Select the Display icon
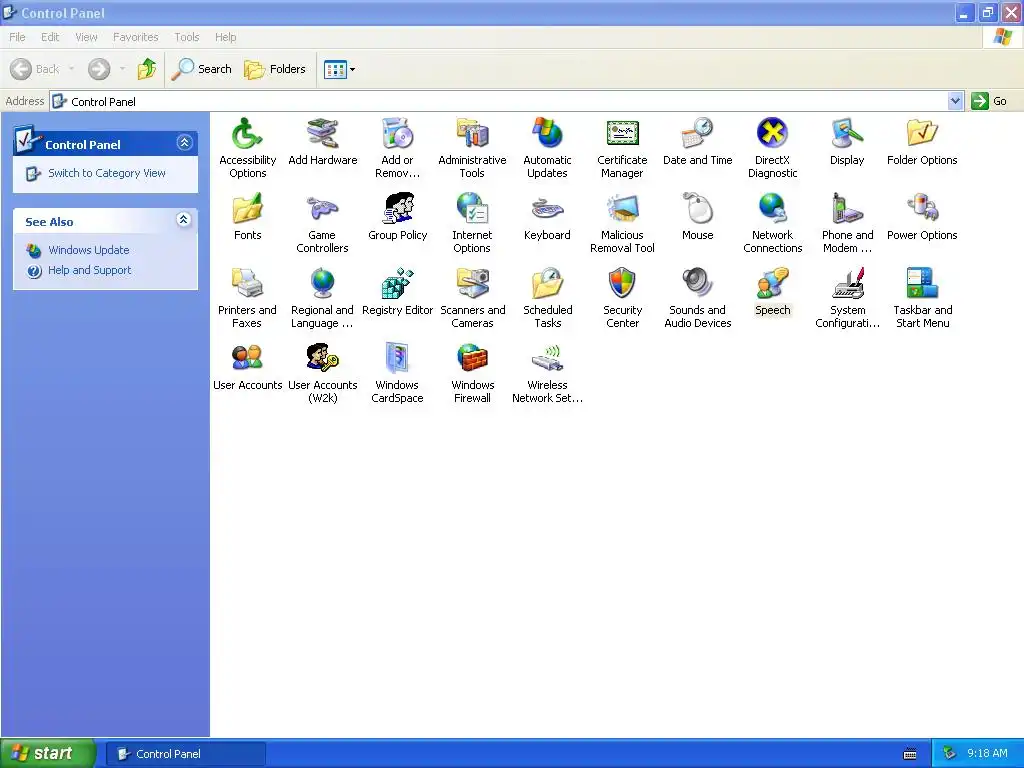Screen dimensions: 1024x768 [847, 142]
